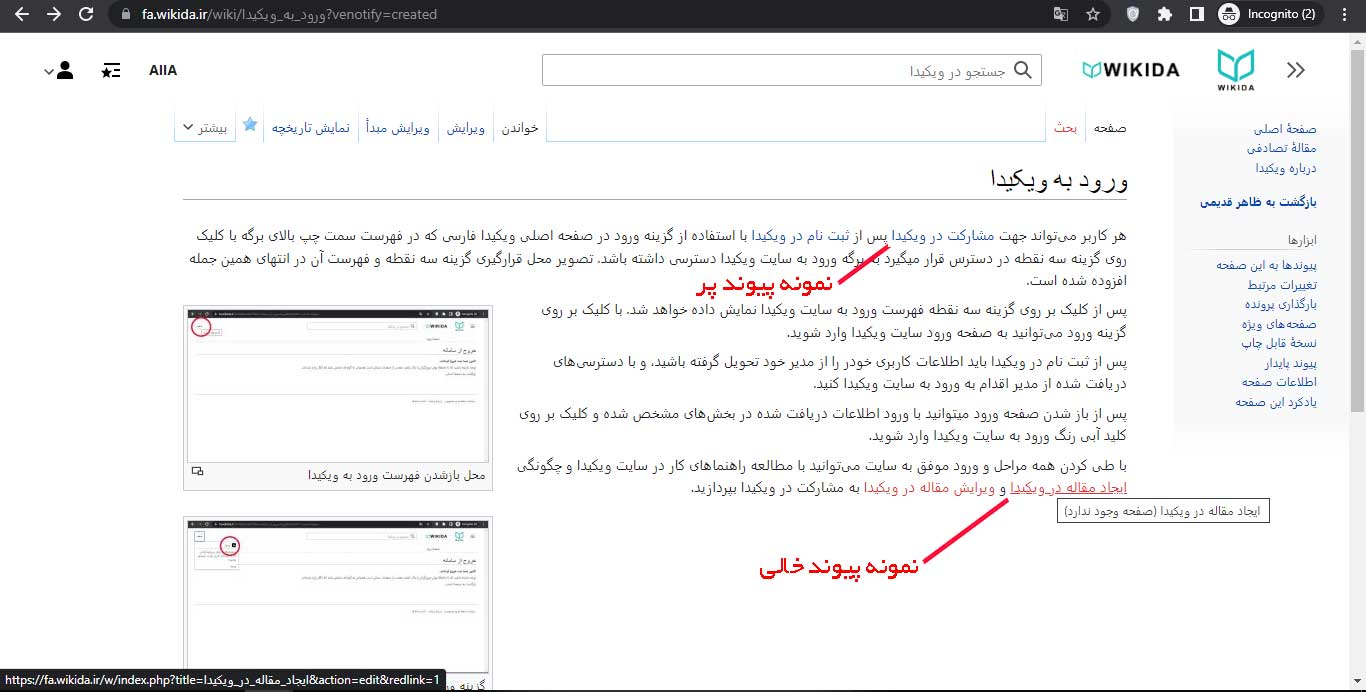Go back with the browser back arrow

21,14
